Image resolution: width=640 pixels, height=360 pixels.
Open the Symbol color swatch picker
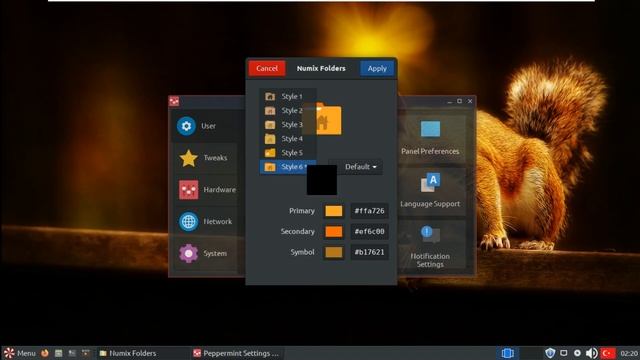point(334,252)
